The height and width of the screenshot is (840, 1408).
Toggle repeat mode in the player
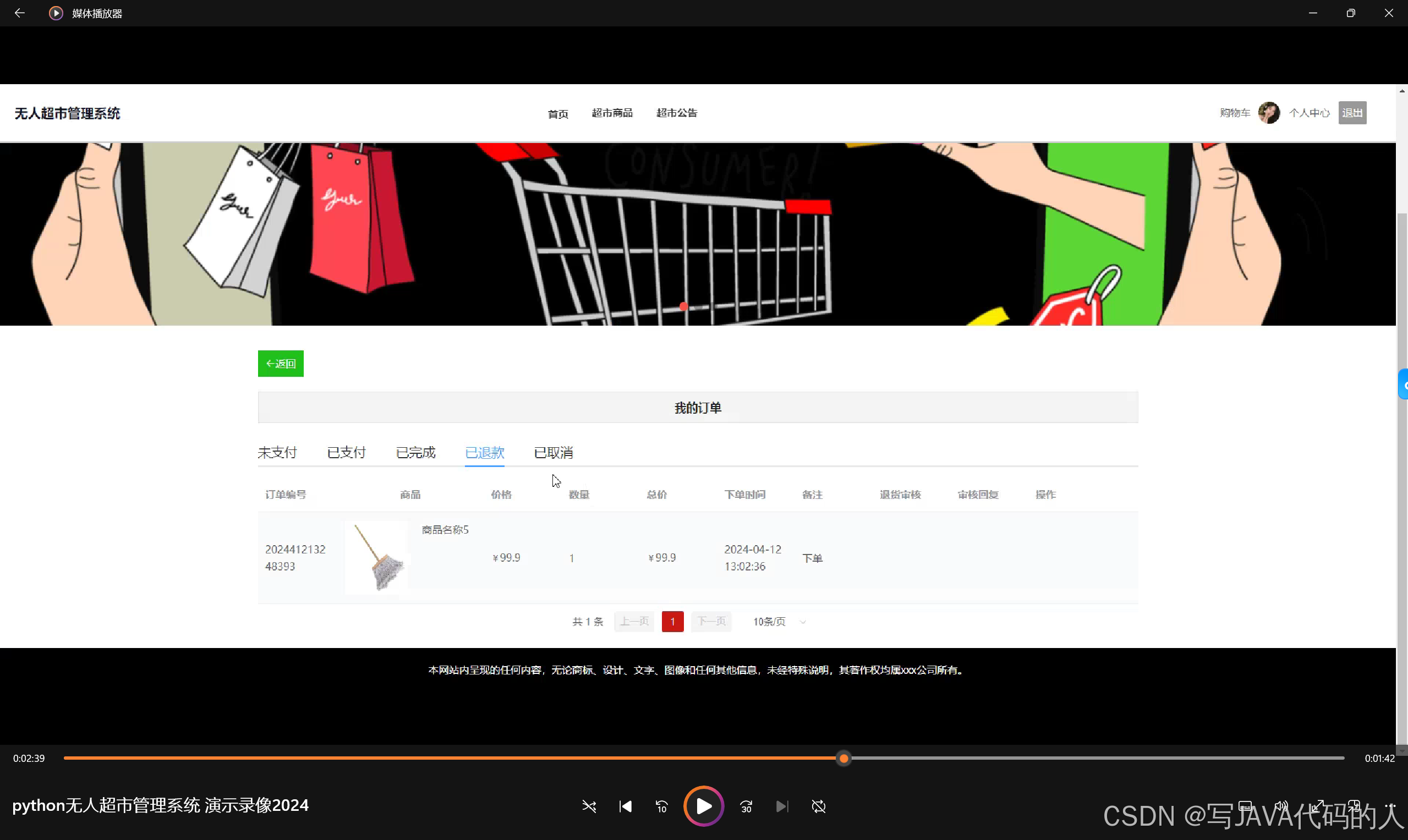point(819,806)
